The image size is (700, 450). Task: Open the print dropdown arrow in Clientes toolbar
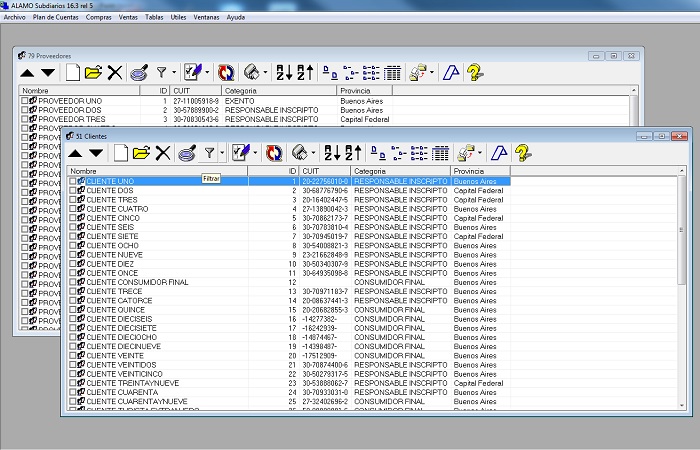[313, 153]
